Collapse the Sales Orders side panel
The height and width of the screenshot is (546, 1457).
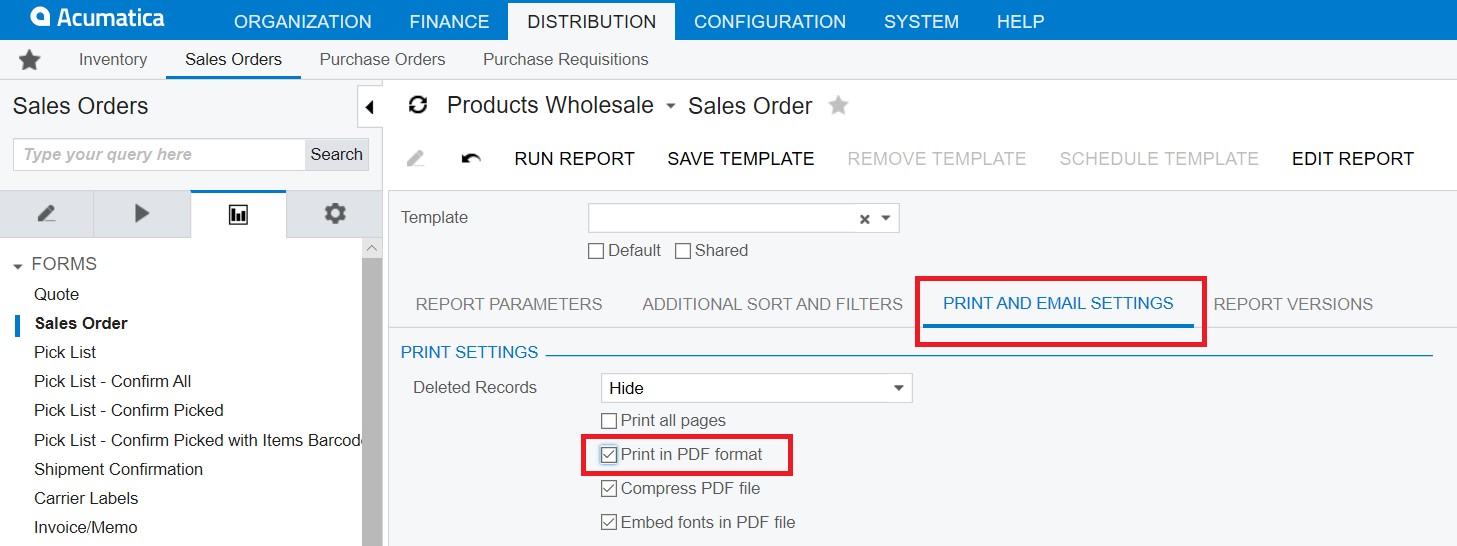[x=369, y=107]
